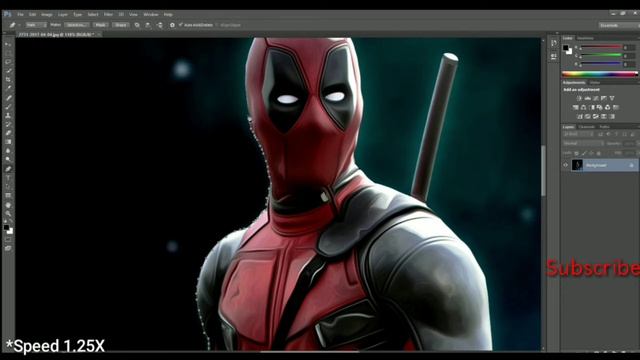Click the Selection... make button
The height and width of the screenshot is (360, 640).
click(x=76, y=25)
